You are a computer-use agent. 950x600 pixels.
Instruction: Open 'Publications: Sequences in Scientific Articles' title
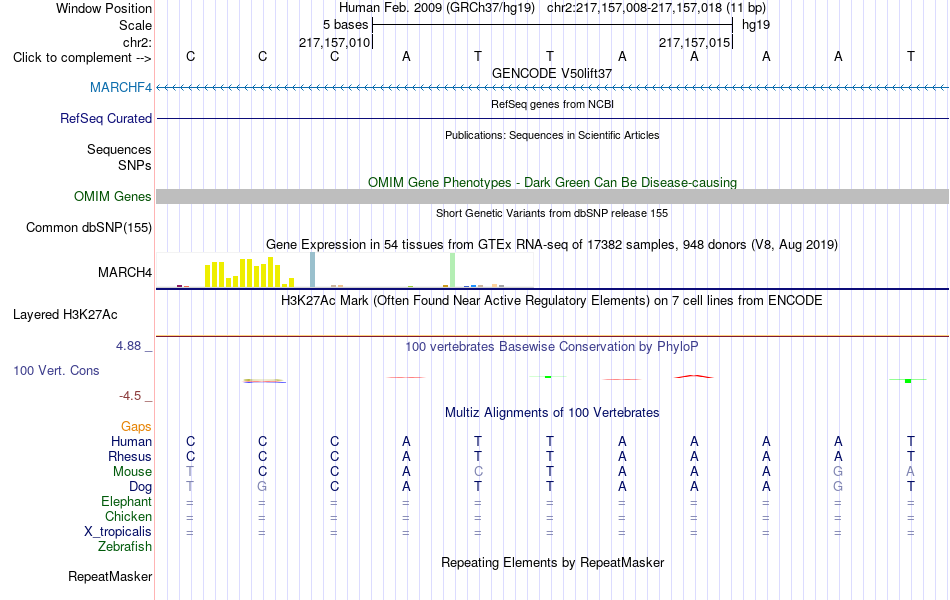pos(552,135)
